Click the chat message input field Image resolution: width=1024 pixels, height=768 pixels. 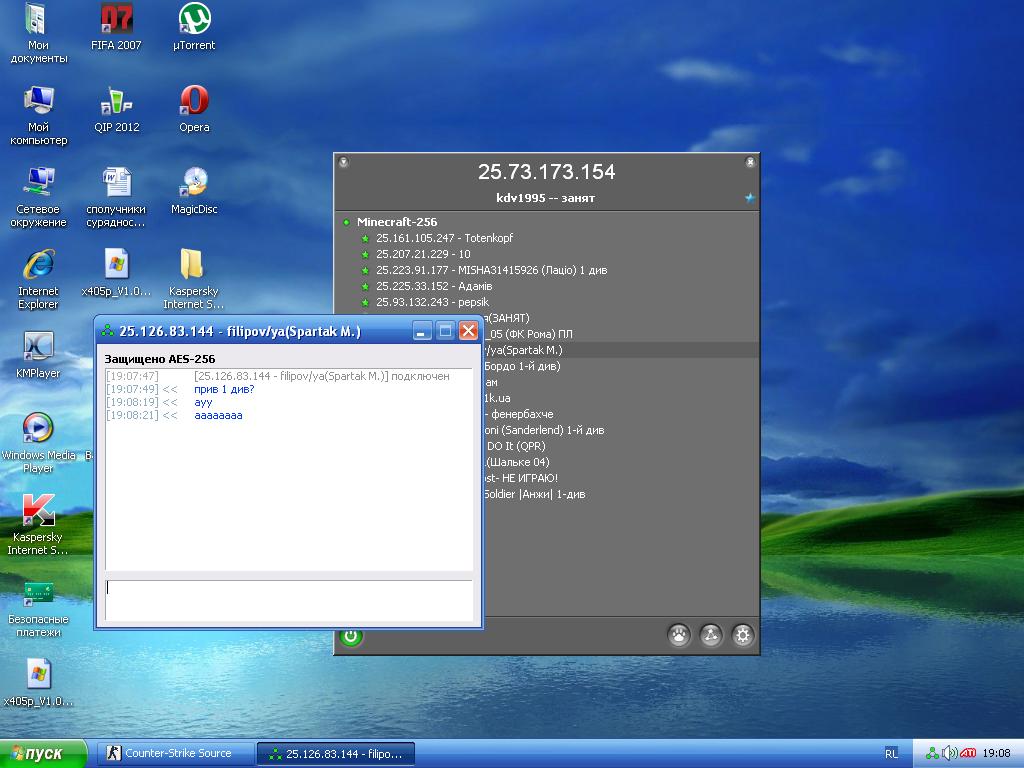point(288,600)
